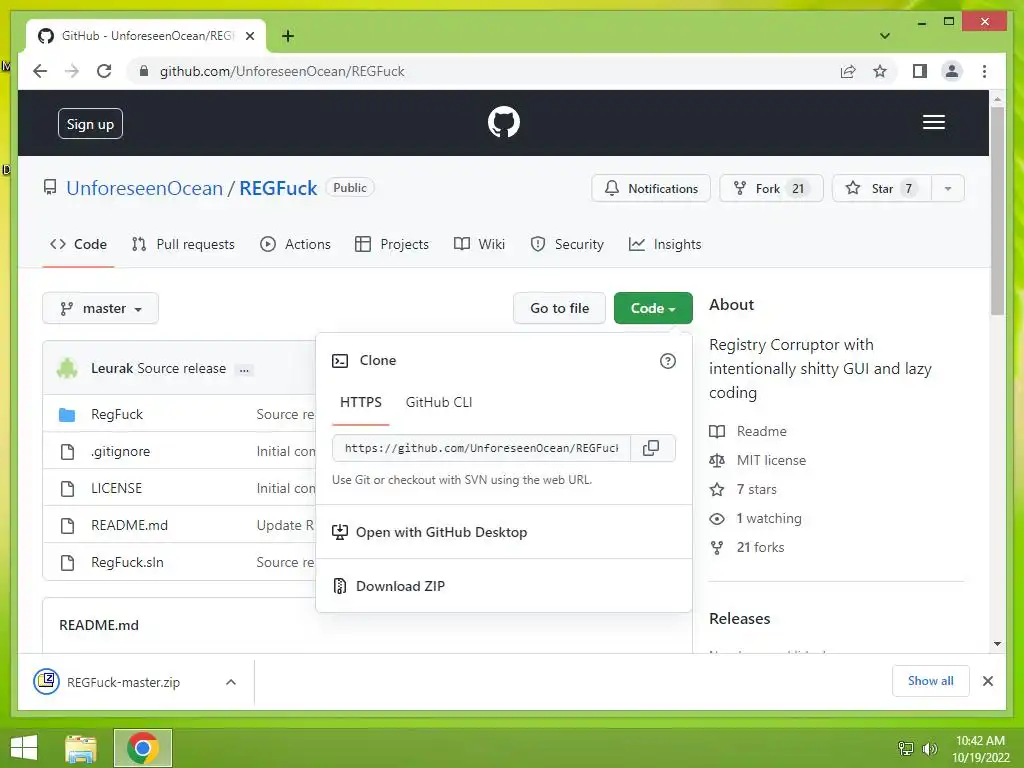
Task: Click the REGFuck-master.zip file icon
Action: tap(46, 681)
